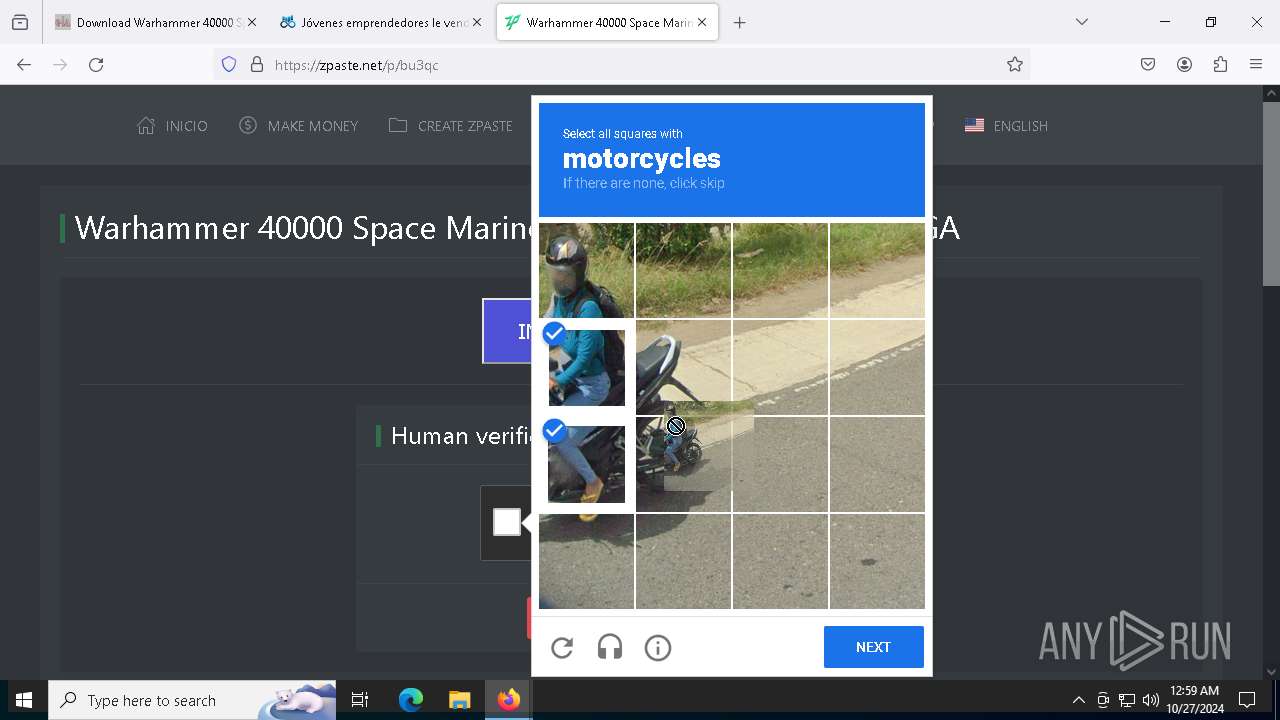Image resolution: width=1280 pixels, height=720 pixels.
Task: Open Firefox application menu
Action: coord(1256,64)
